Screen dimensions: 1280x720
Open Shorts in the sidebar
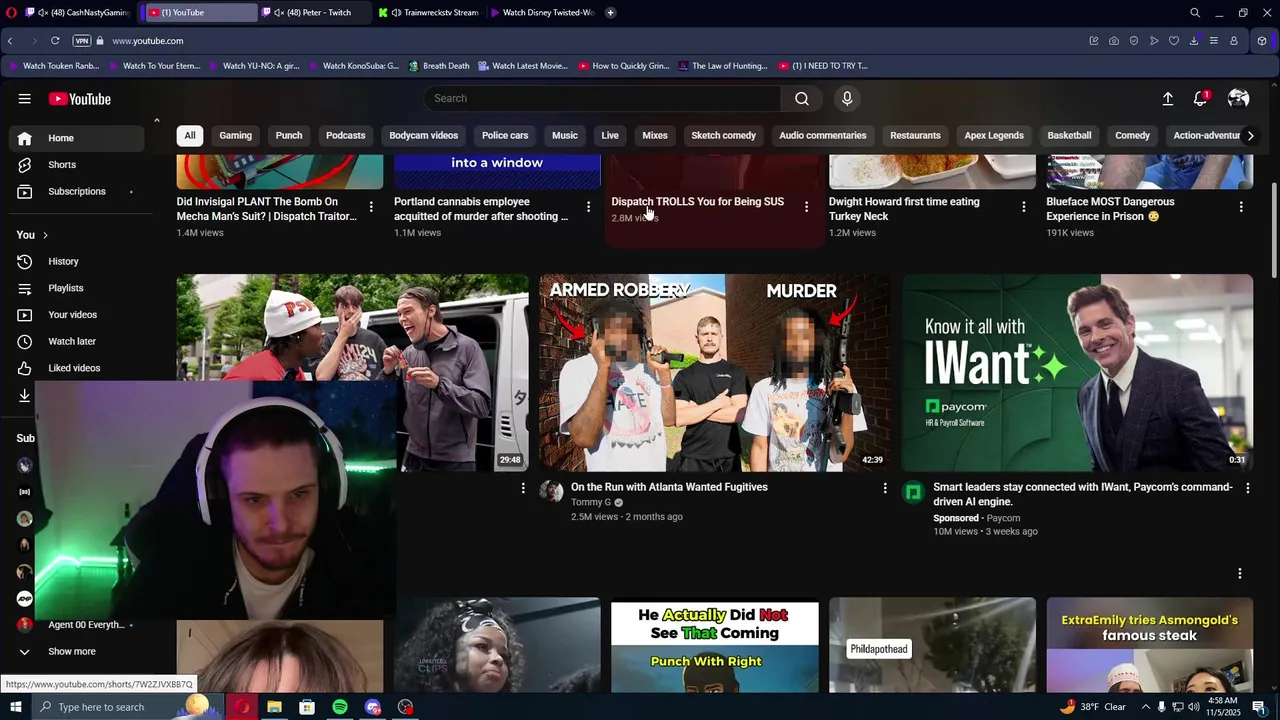click(76, 165)
